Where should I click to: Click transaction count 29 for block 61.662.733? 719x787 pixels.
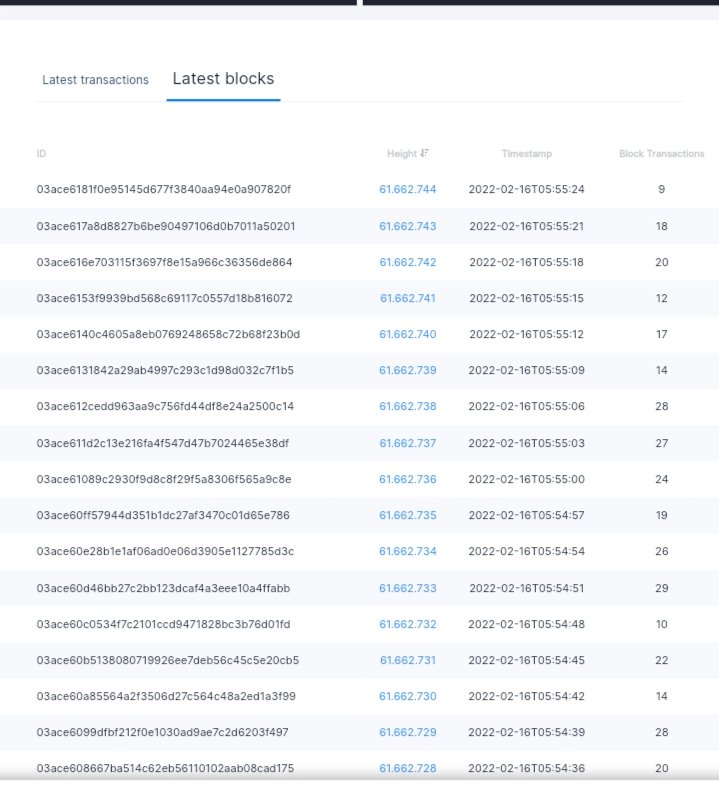[661, 588]
